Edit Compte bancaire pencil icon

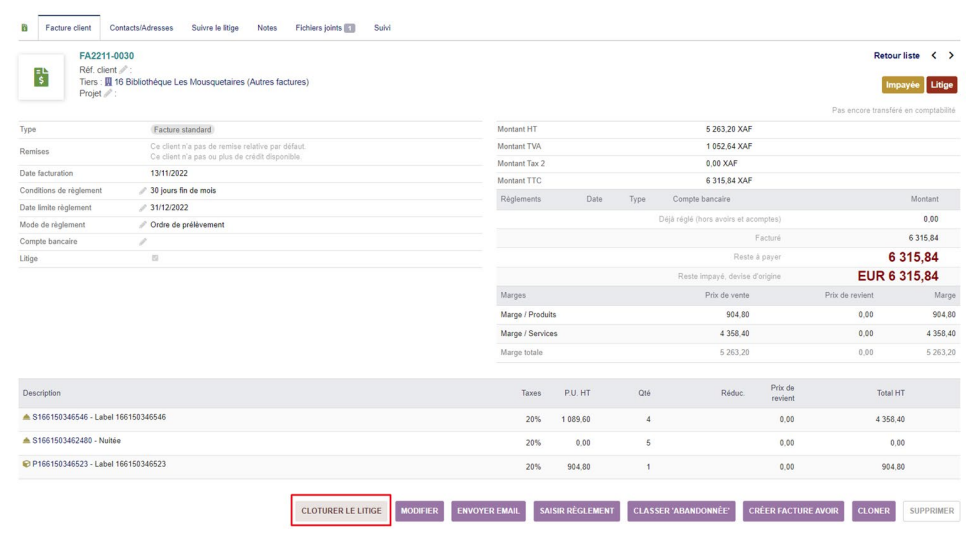[x=142, y=241]
